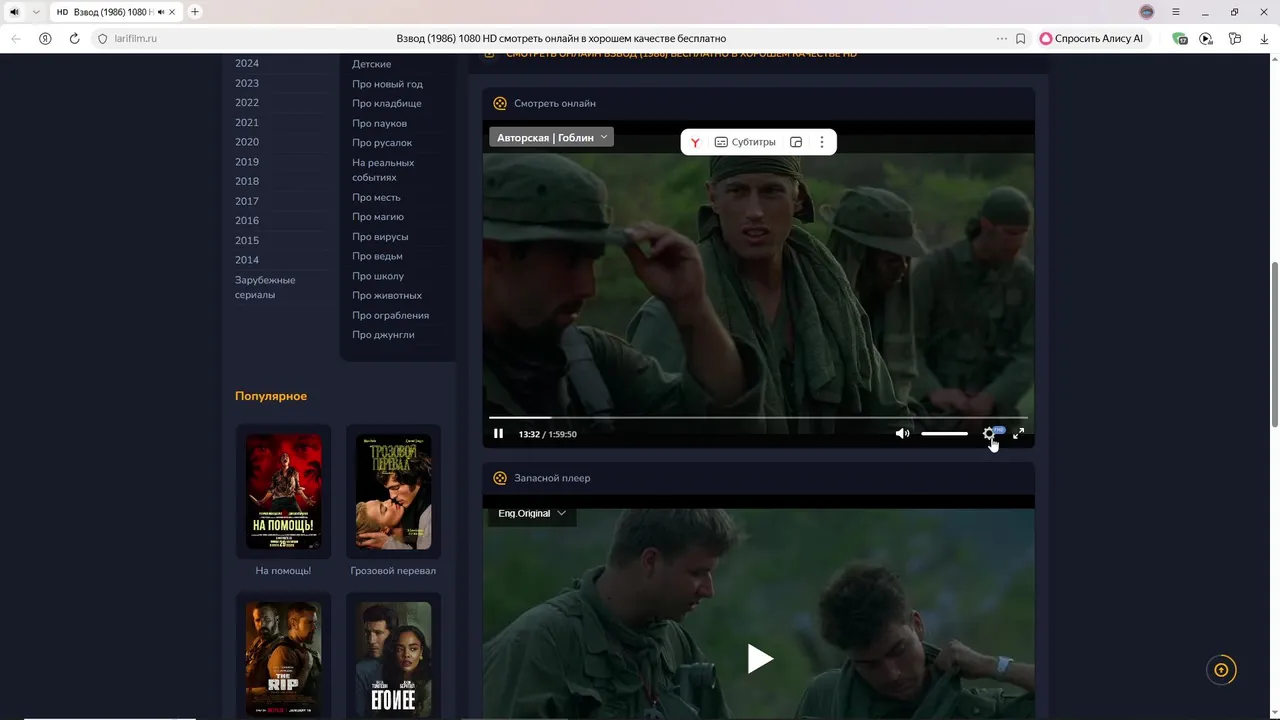The width and height of the screenshot is (1280, 720).
Task: Click the Yandex Y icon over the video
Action: 695,142
